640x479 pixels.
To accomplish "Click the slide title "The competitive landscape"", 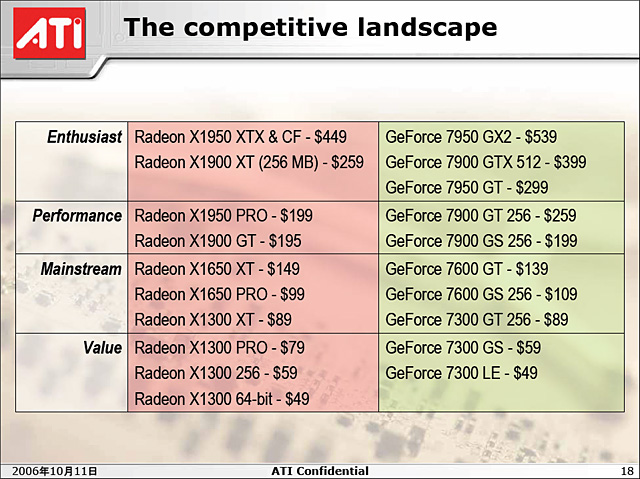I will (311, 27).
